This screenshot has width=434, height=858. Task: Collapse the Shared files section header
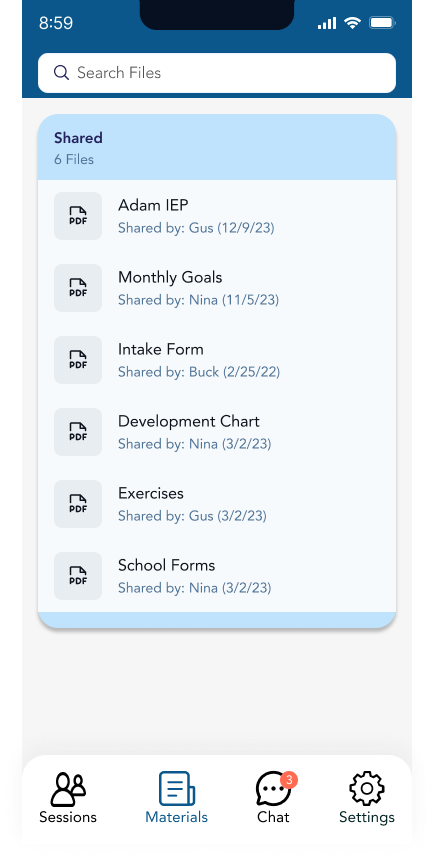(217, 147)
